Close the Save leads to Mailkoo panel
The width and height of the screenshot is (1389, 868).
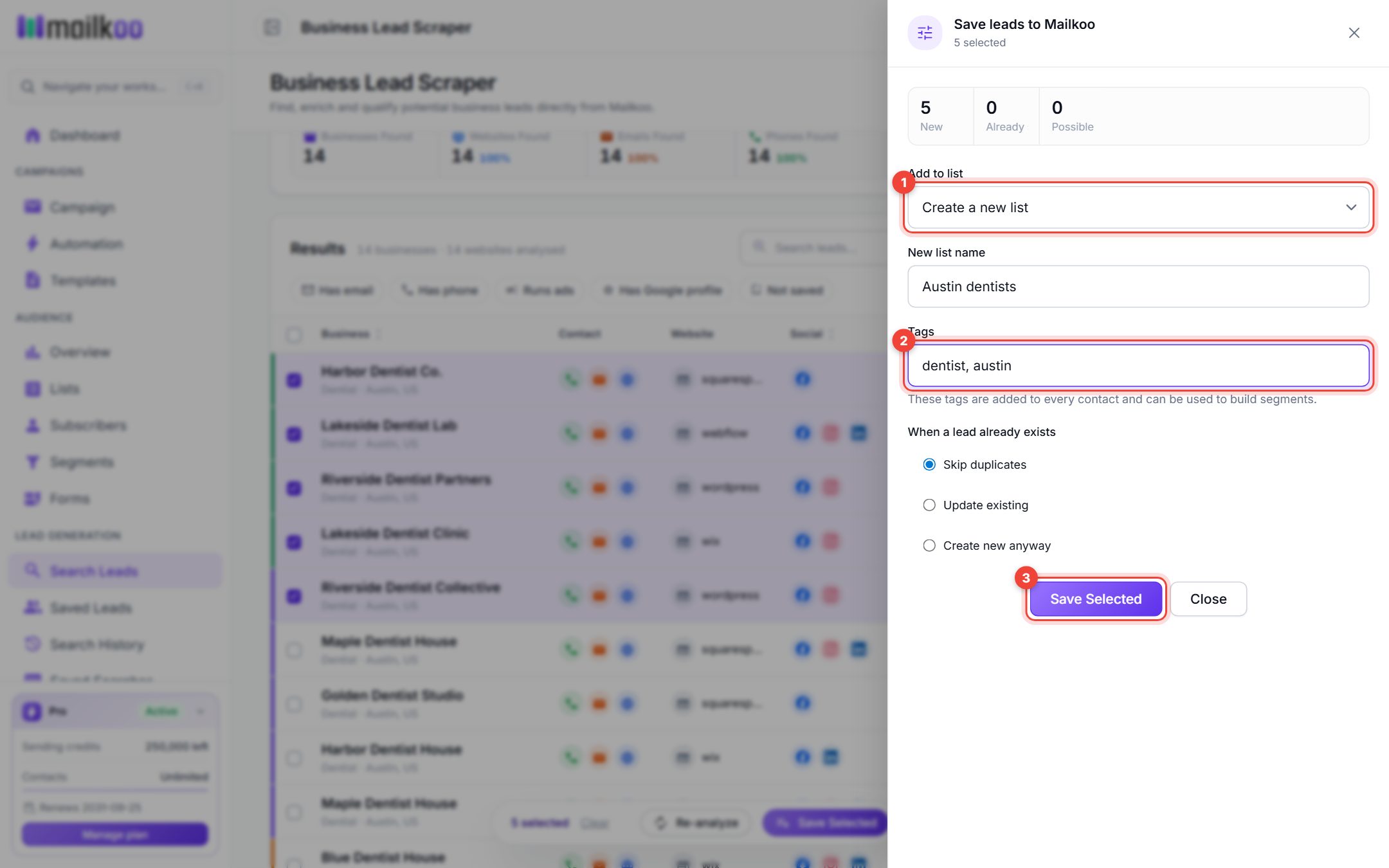click(1354, 33)
